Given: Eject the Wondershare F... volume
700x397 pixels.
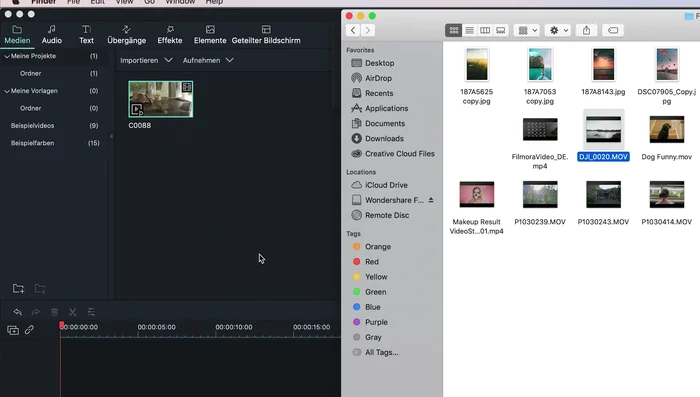Looking at the screenshot, I should click(x=431, y=200).
